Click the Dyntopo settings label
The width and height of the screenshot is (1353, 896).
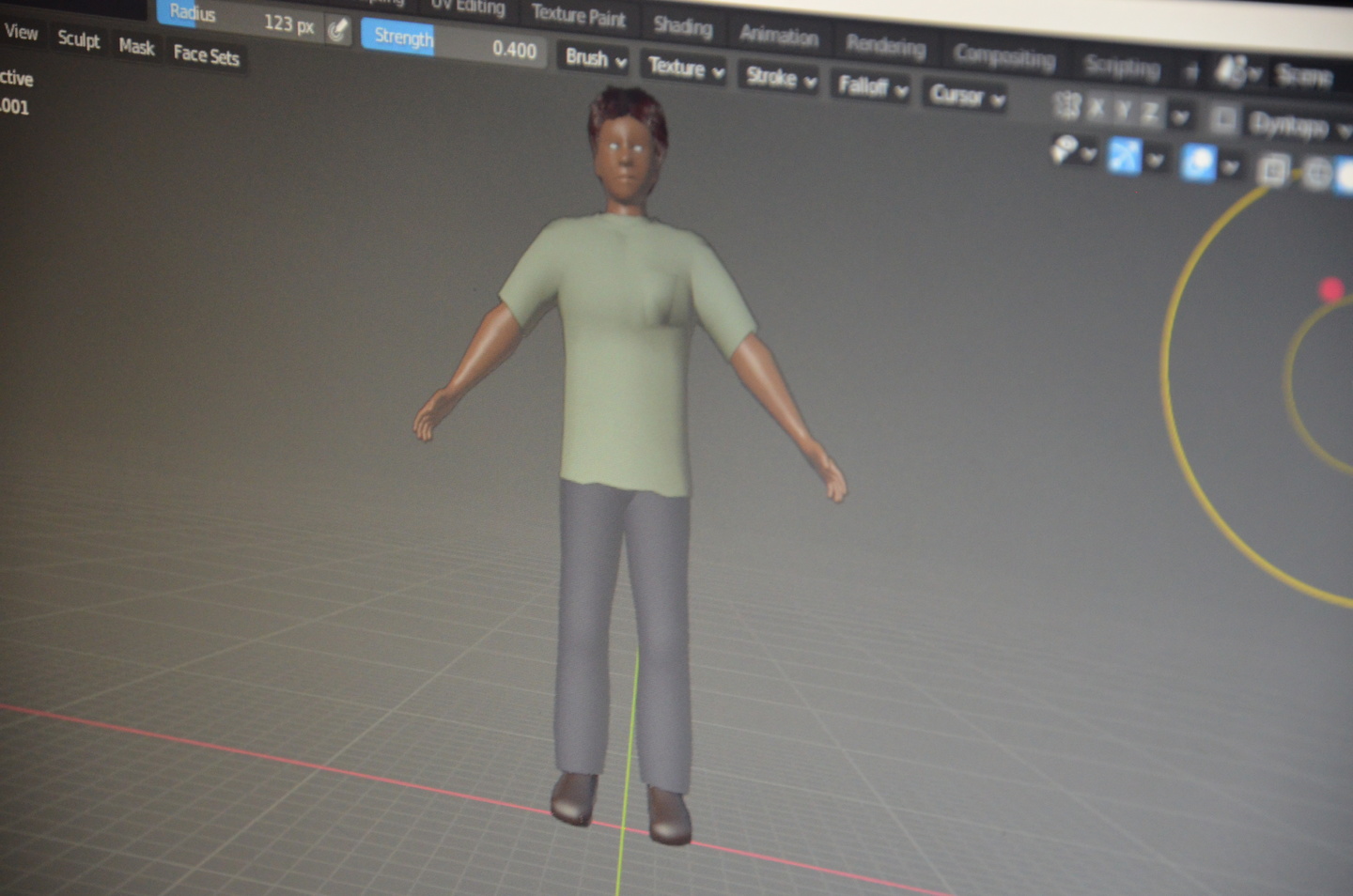[1289, 124]
